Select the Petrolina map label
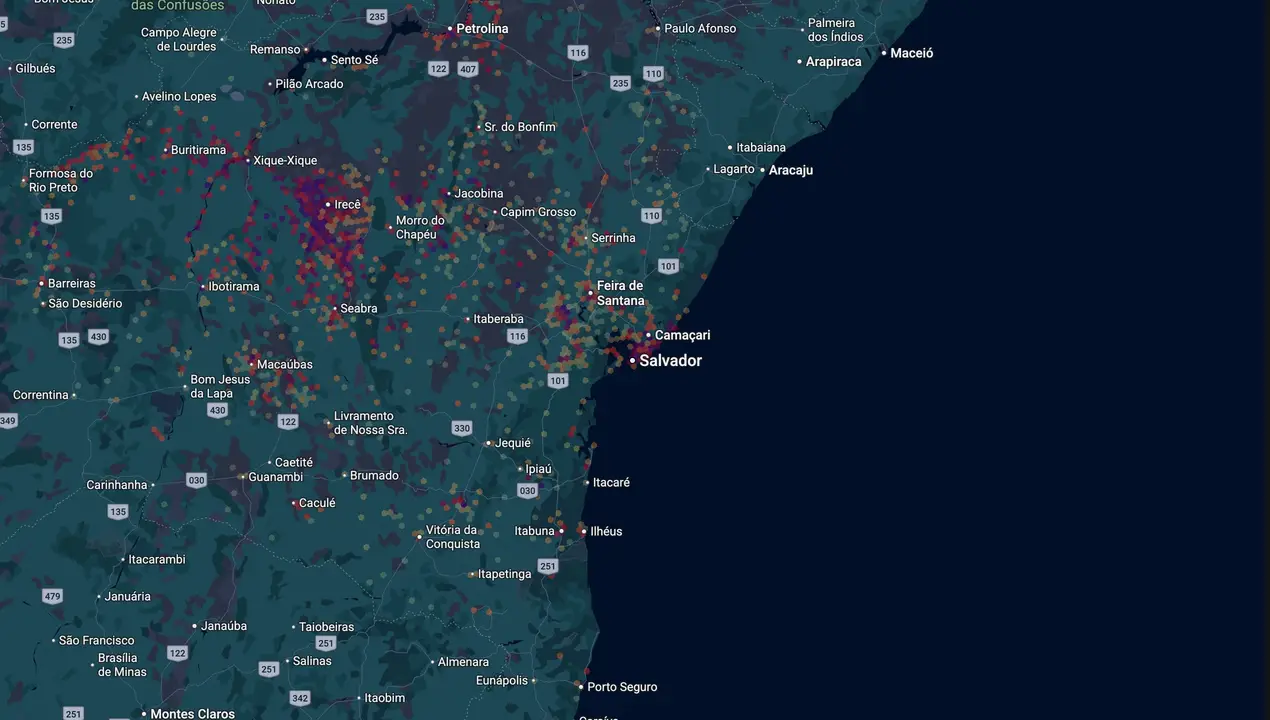Viewport: 1270px width, 720px height. point(482,29)
